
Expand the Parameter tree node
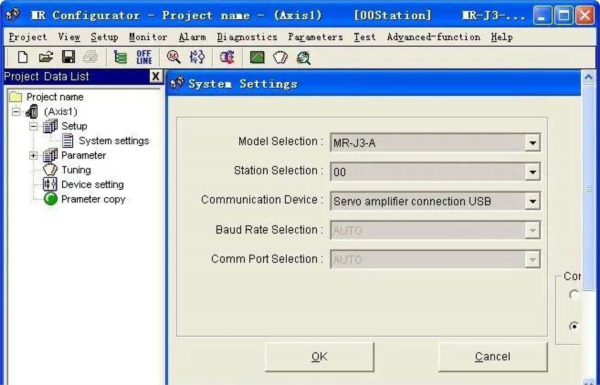[x=33, y=155]
